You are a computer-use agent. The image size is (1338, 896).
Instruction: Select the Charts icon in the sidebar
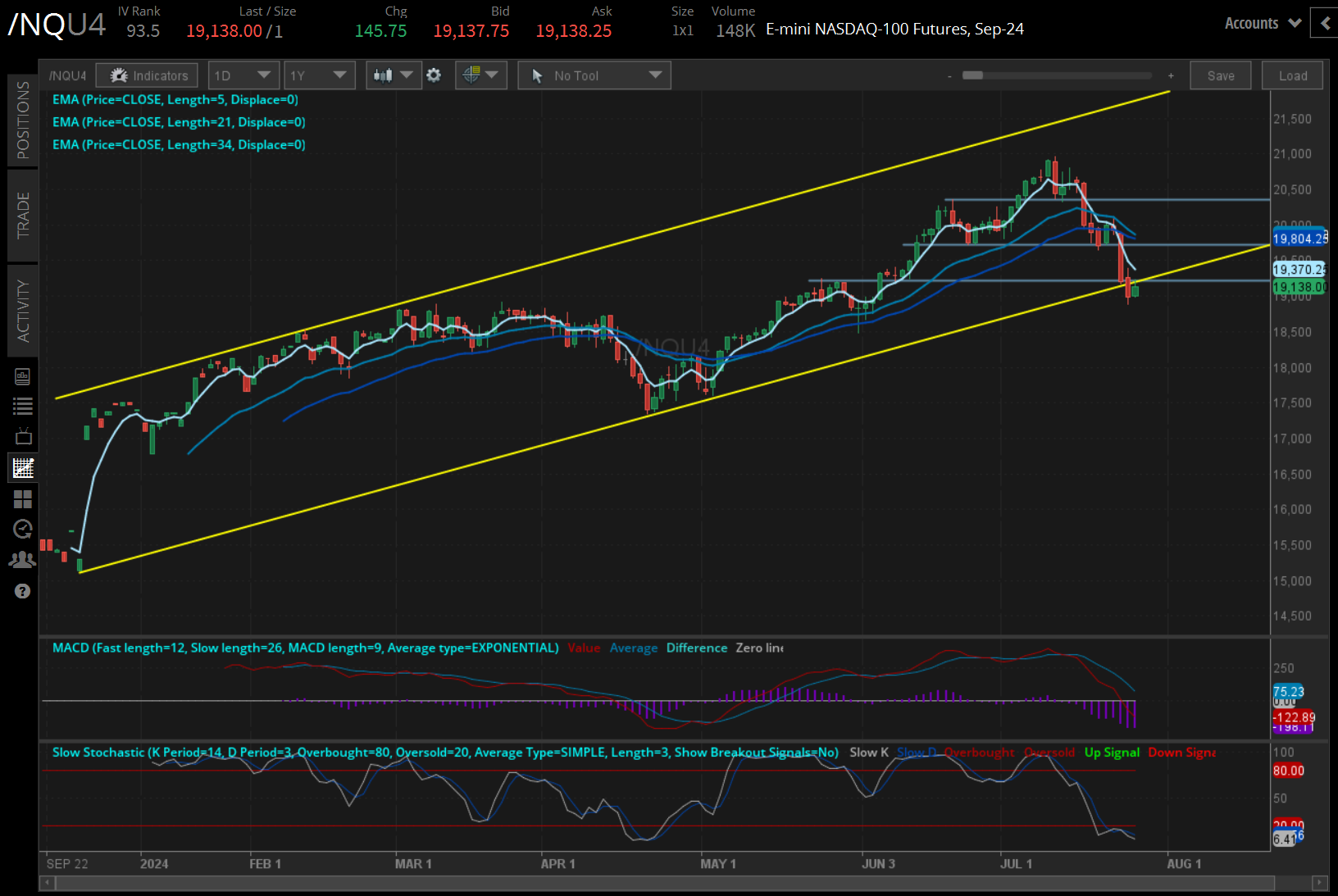coord(23,467)
